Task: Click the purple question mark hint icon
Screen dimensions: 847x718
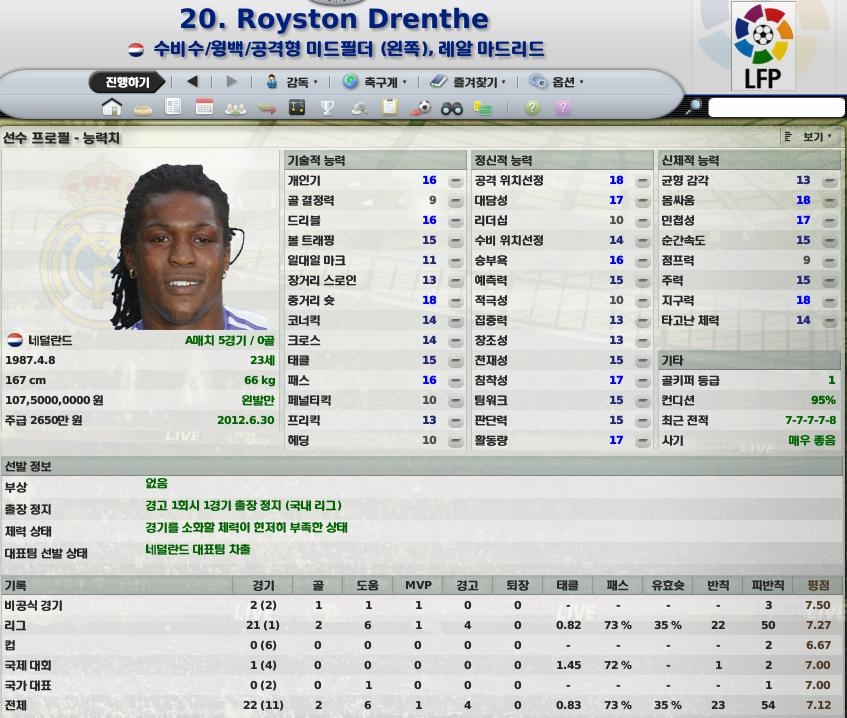Action: [x=563, y=108]
